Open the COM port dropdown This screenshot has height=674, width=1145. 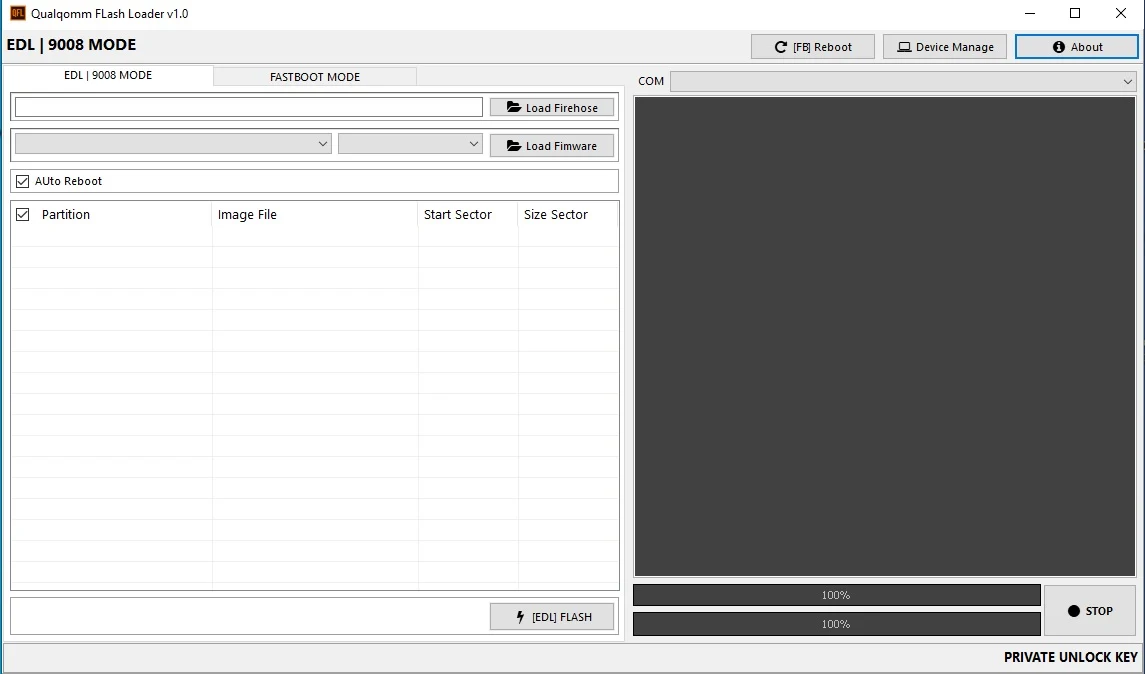[903, 81]
